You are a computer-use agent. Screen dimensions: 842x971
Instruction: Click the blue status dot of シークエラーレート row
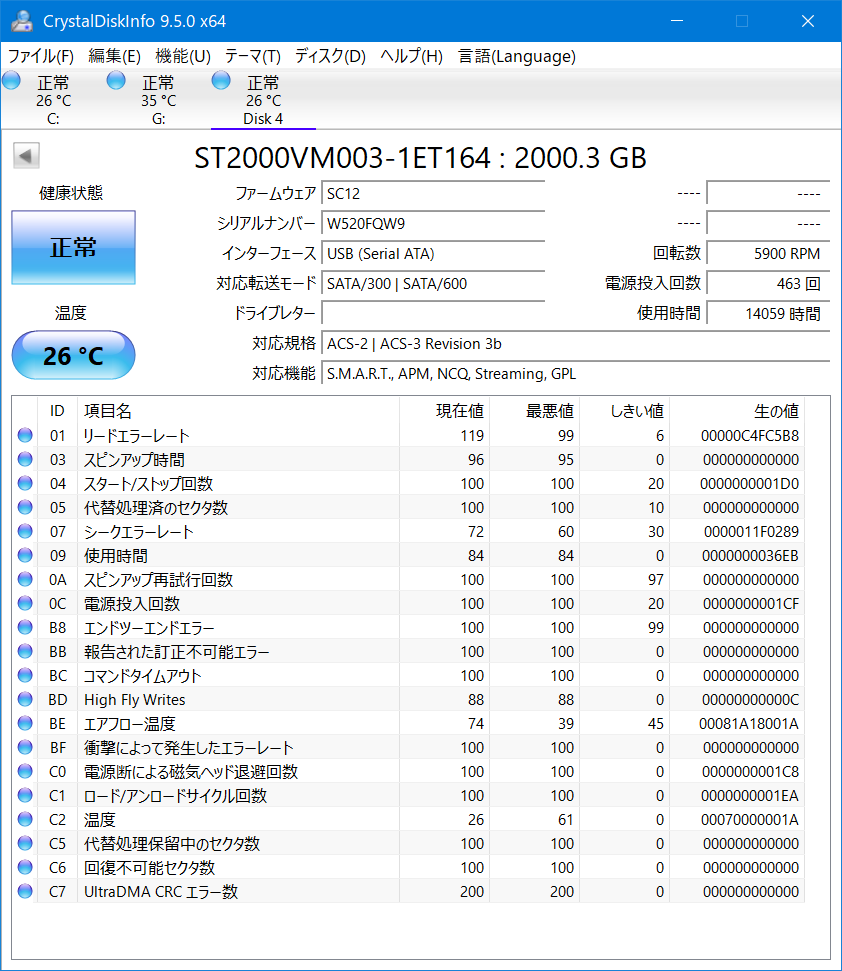pyautogui.click(x=25, y=531)
